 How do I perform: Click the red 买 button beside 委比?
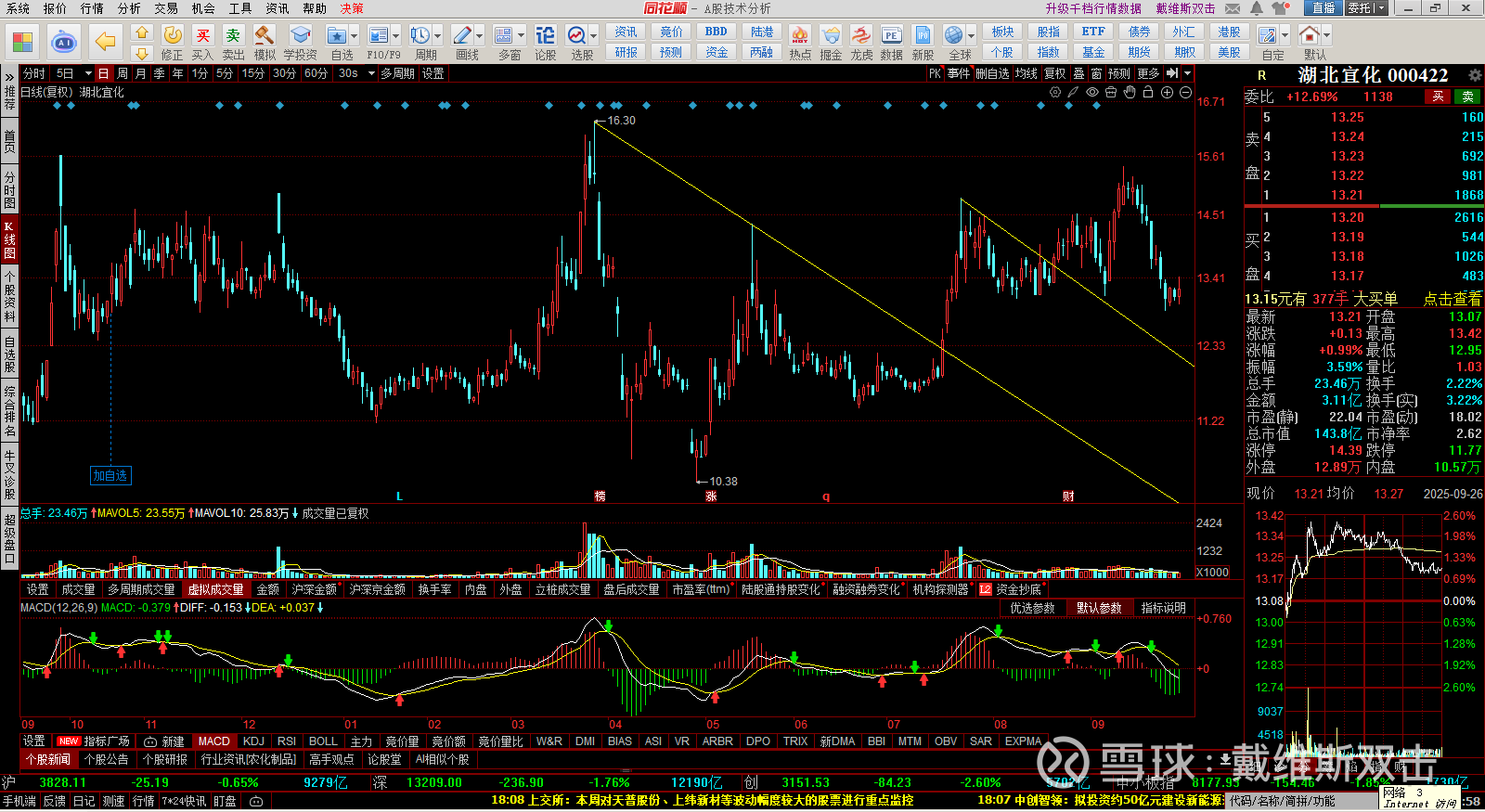pyautogui.click(x=1438, y=97)
